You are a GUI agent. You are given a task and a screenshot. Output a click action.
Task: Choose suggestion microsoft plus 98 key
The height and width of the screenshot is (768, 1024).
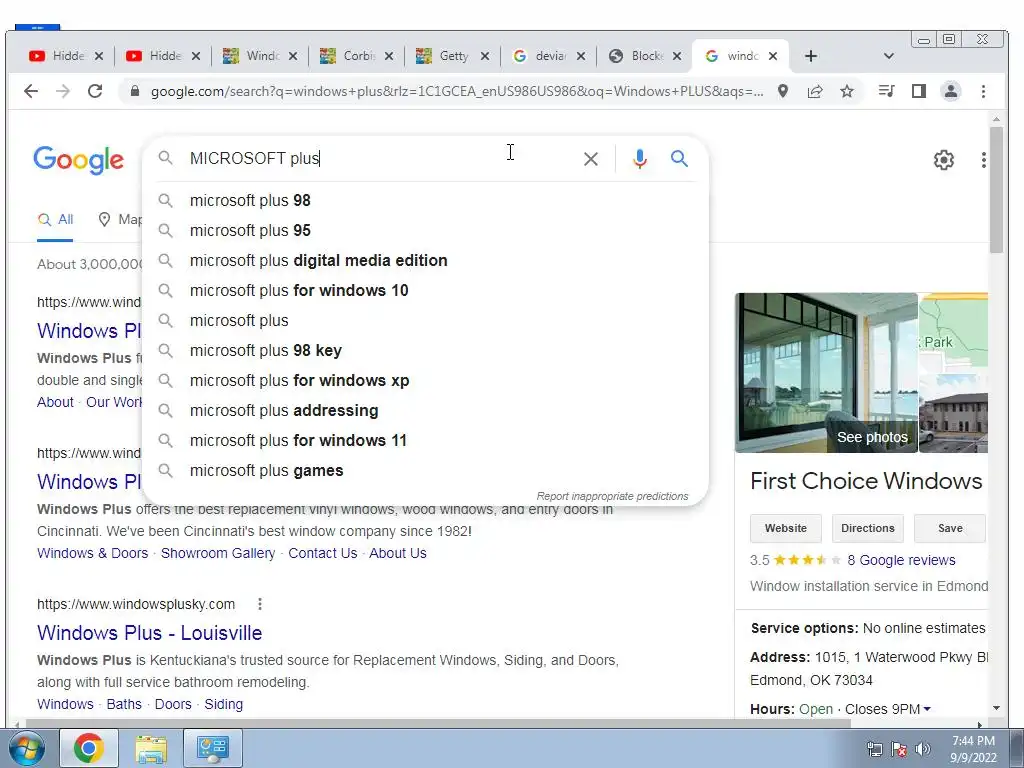pyautogui.click(x=425, y=351)
